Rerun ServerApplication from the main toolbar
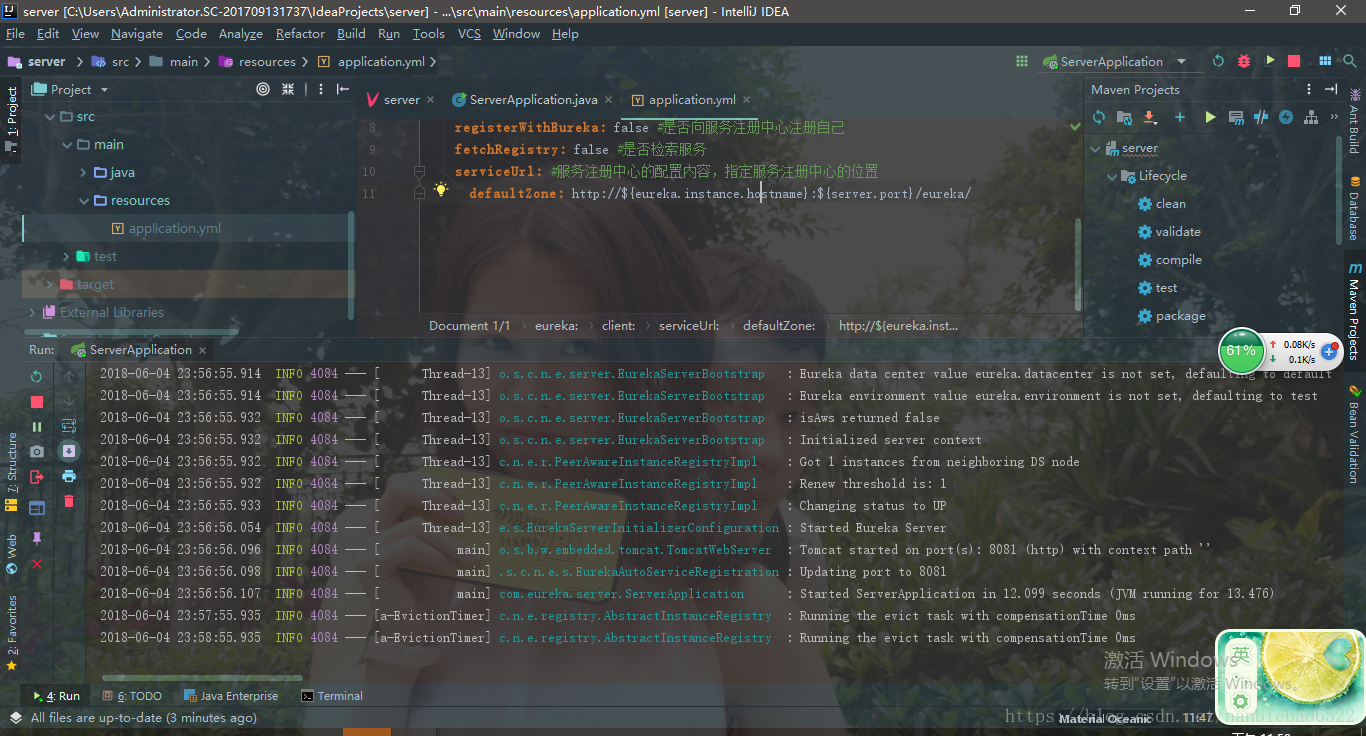 tap(1218, 61)
